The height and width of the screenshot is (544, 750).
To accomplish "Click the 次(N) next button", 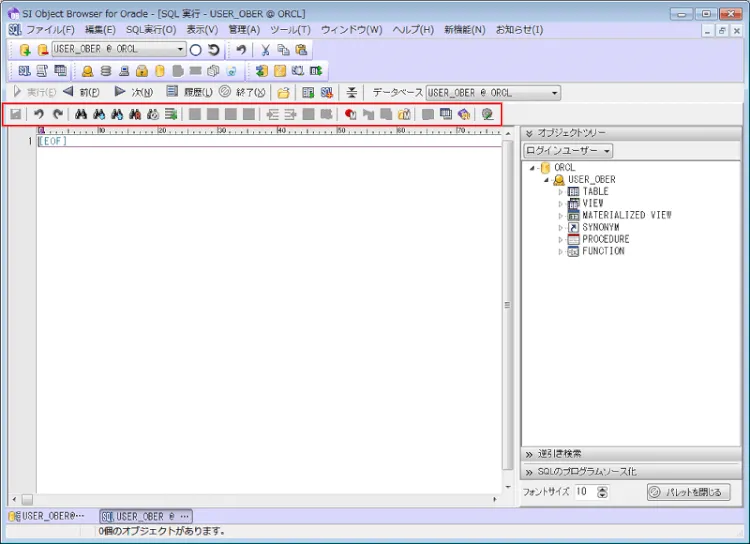I will 133,92.
